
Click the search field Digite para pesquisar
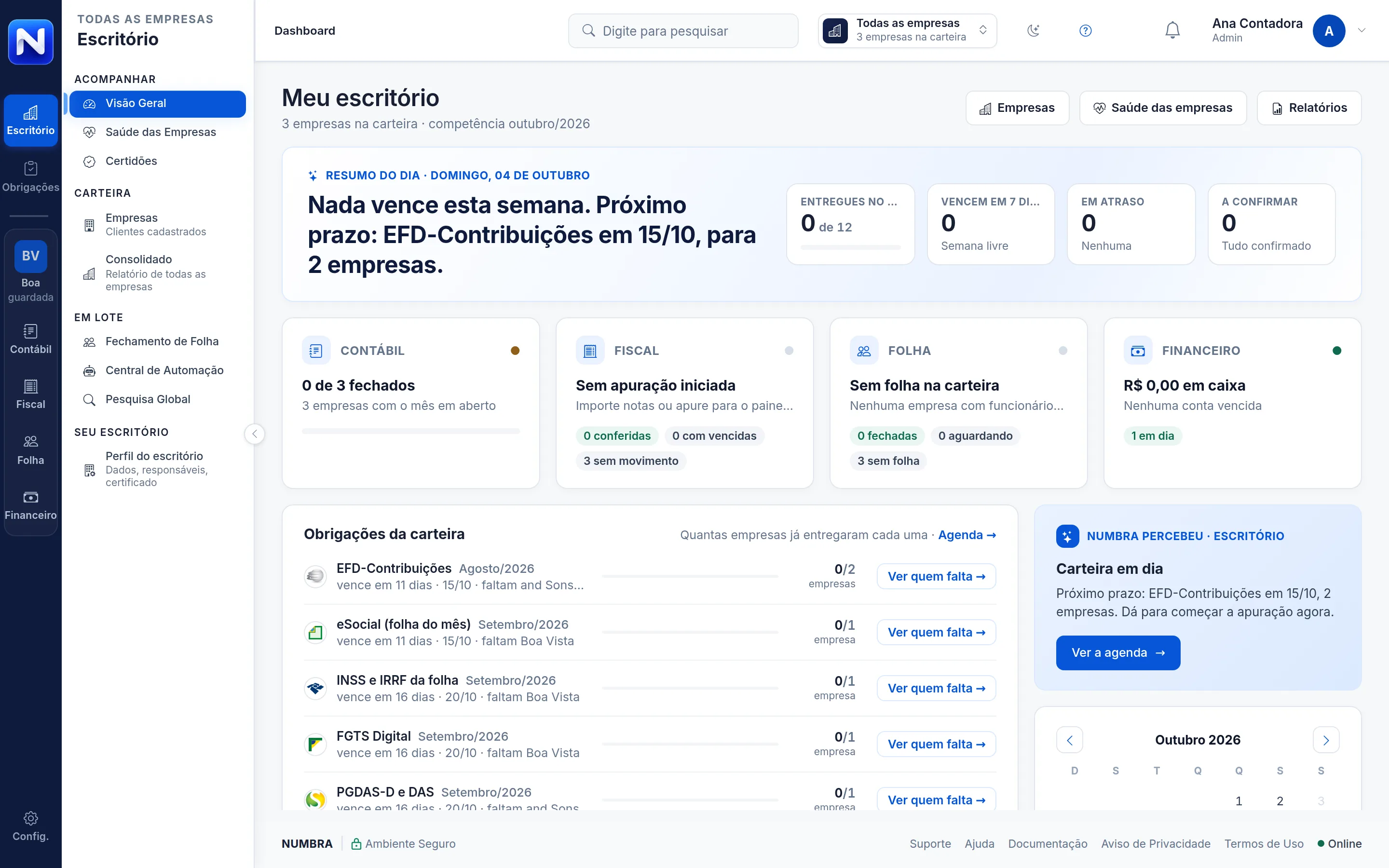[683, 31]
